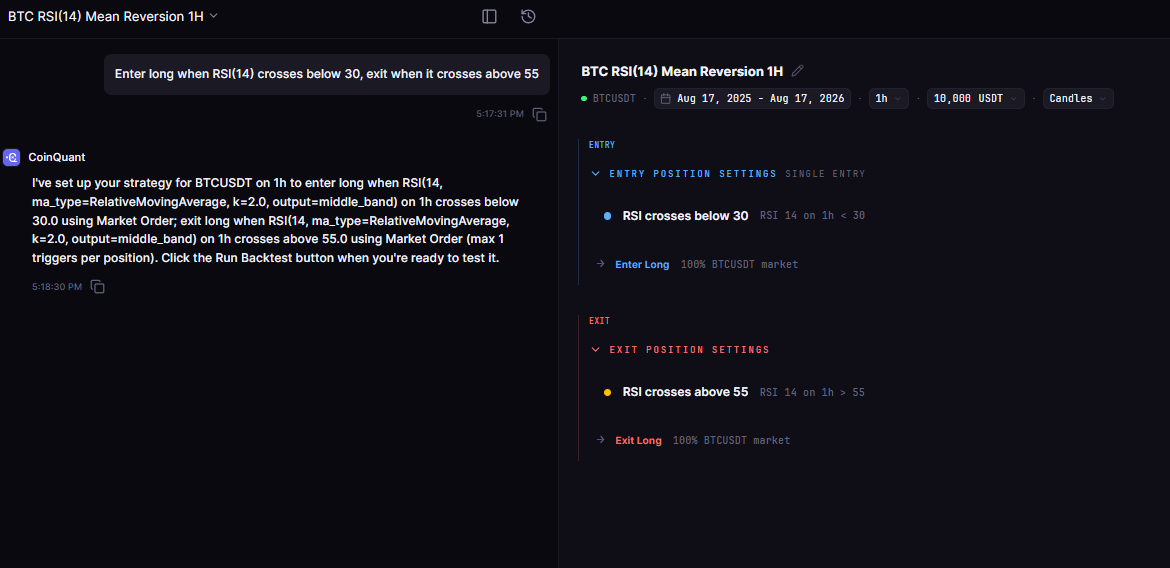This screenshot has height=568, width=1170.
Task: Open the strategy title dropdown chevron
Action: [213, 16]
